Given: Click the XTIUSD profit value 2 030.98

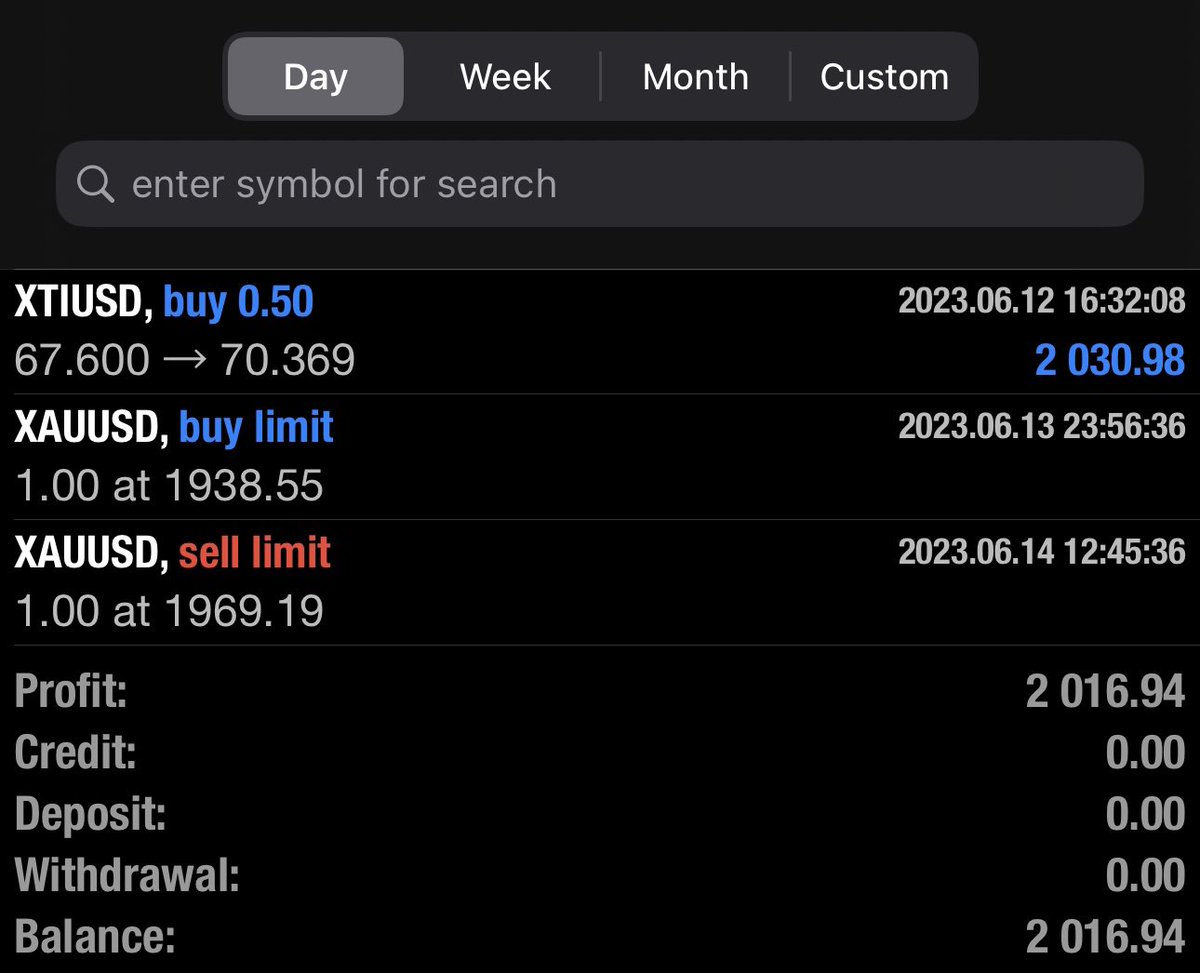Looking at the screenshot, I should [1110, 361].
